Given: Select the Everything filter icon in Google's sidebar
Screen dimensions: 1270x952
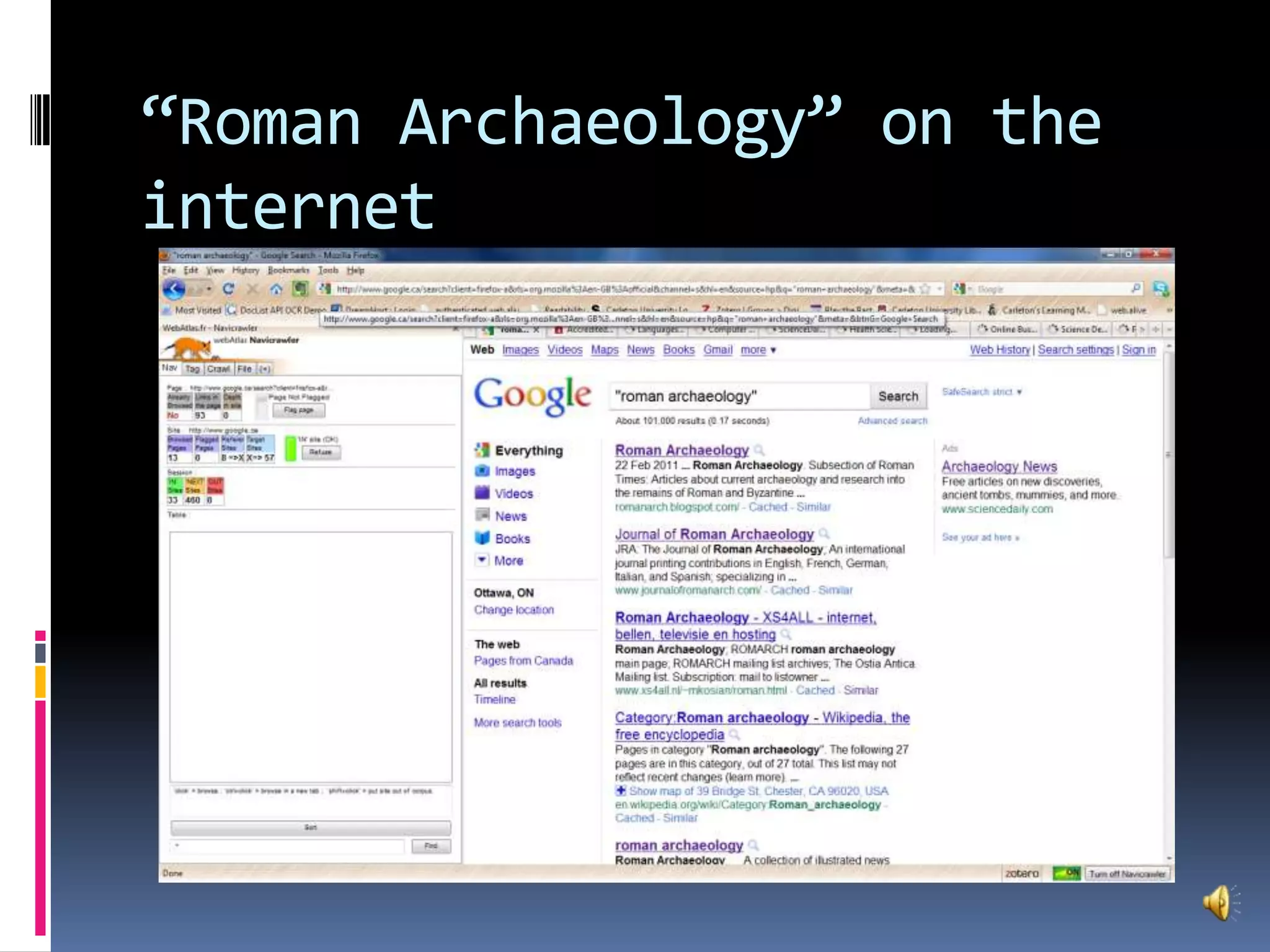Looking at the screenshot, I should coord(482,450).
